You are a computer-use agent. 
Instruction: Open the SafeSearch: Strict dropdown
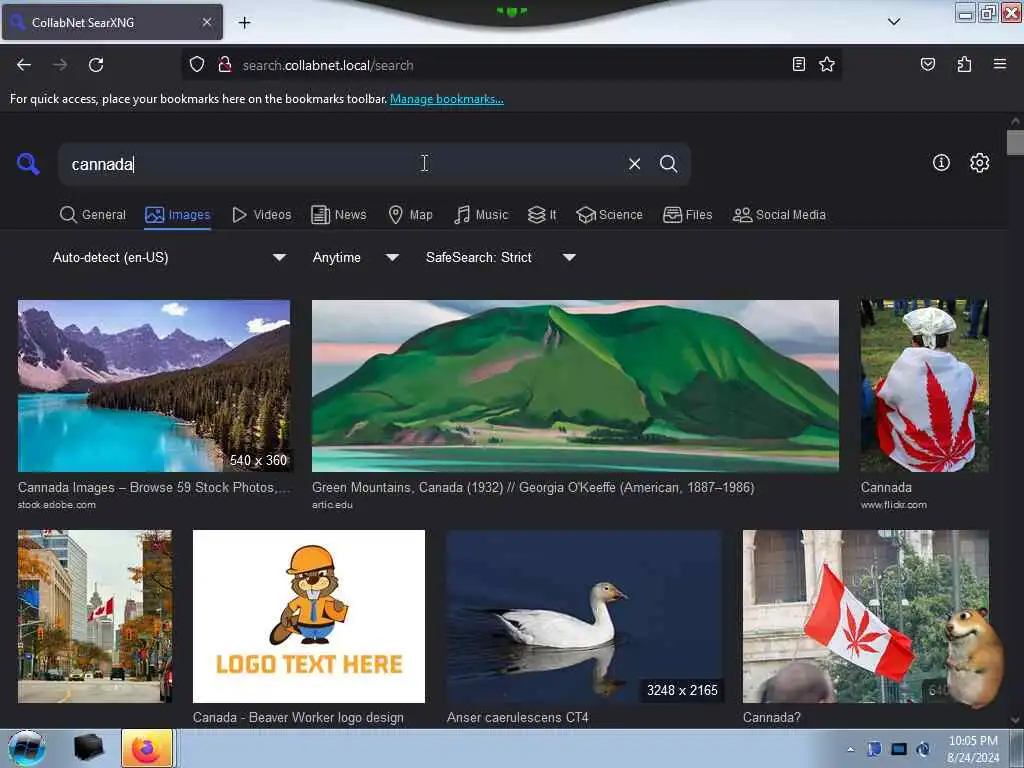pyautogui.click(x=500, y=257)
